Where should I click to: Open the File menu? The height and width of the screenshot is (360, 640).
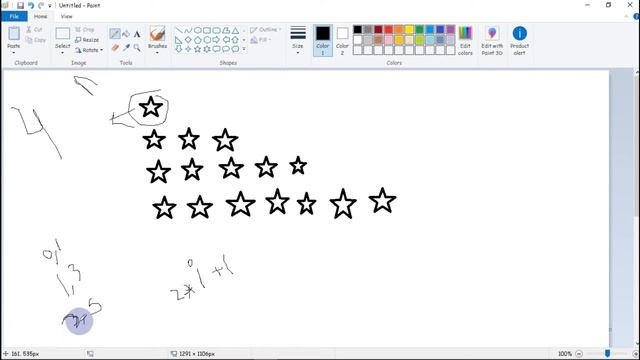tap(14, 16)
